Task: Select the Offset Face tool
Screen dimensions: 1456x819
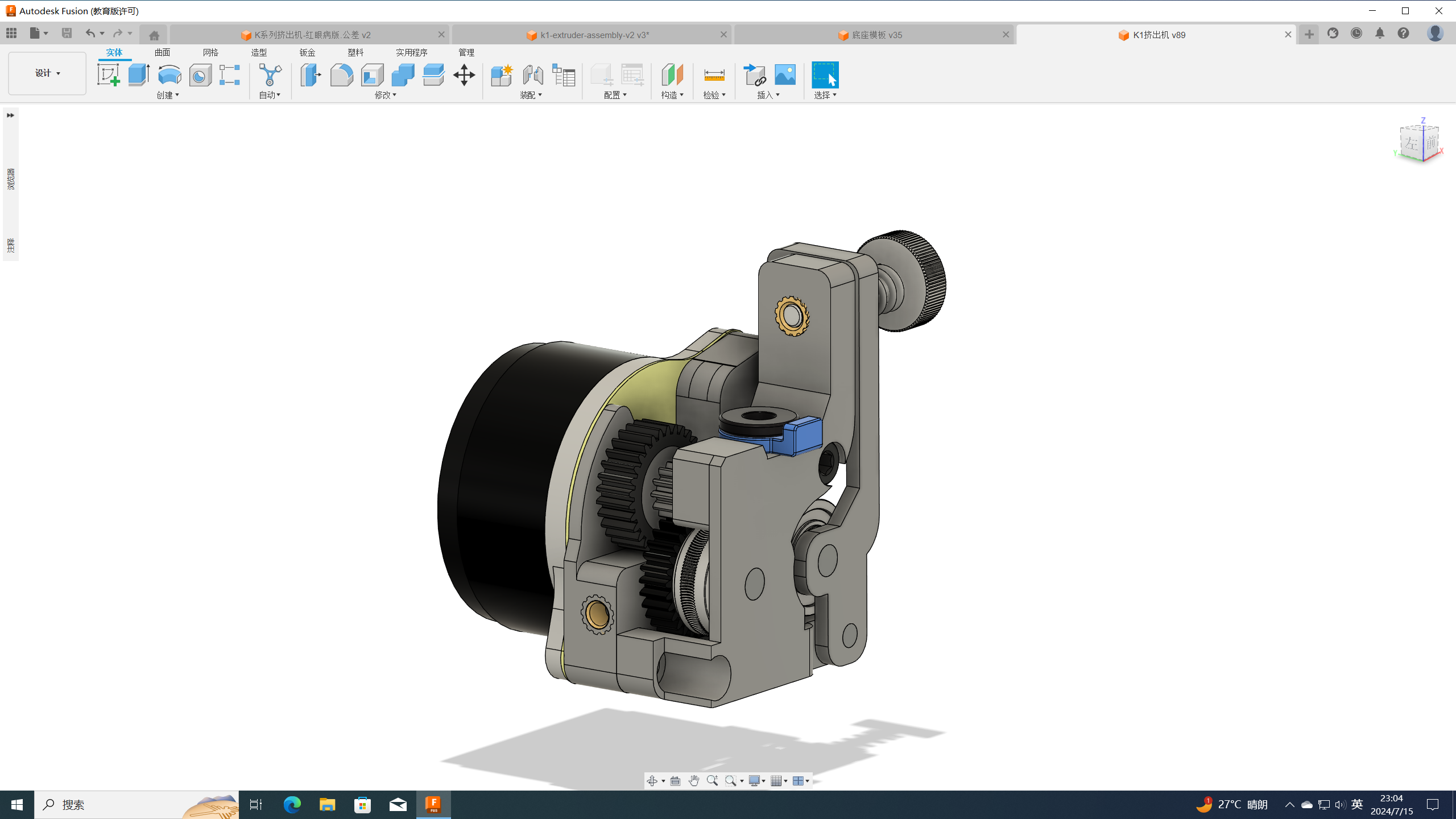Action: 433,75
